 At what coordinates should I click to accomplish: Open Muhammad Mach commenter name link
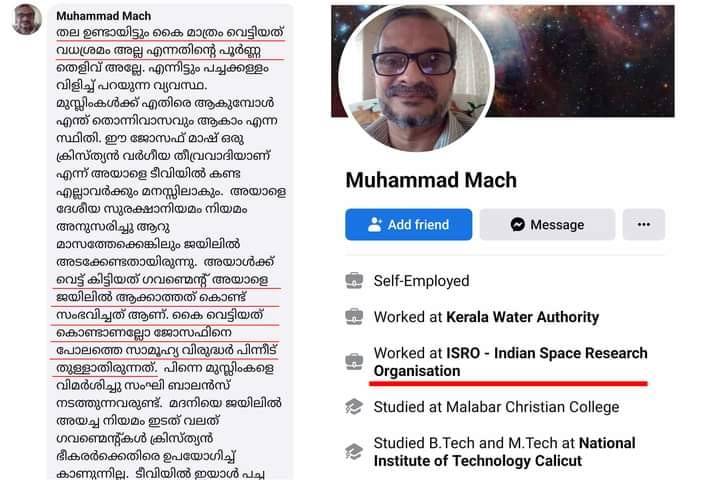pyautogui.click(x=104, y=16)
